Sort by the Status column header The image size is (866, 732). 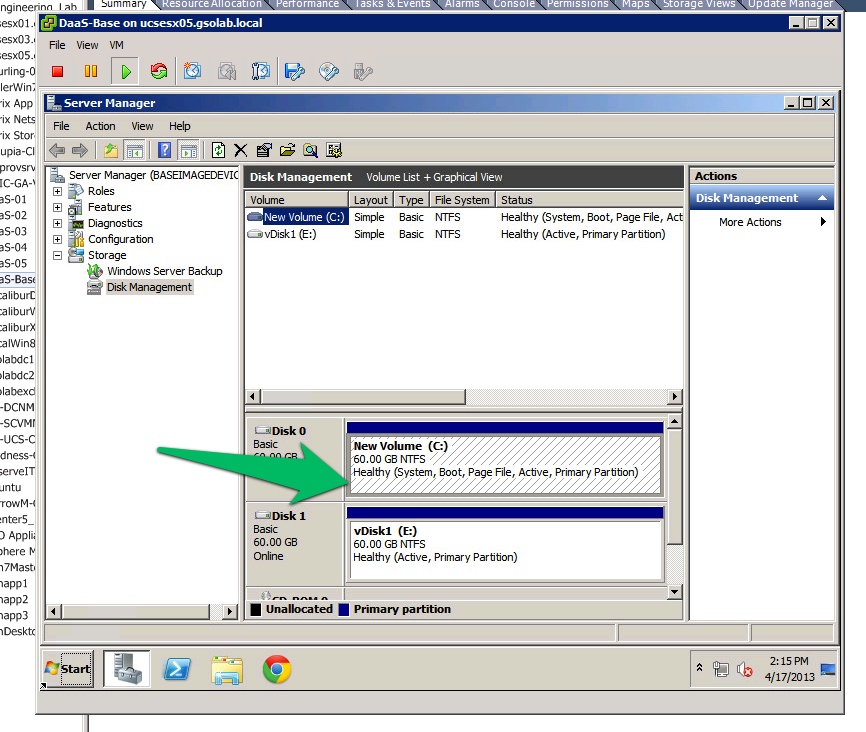589,200
